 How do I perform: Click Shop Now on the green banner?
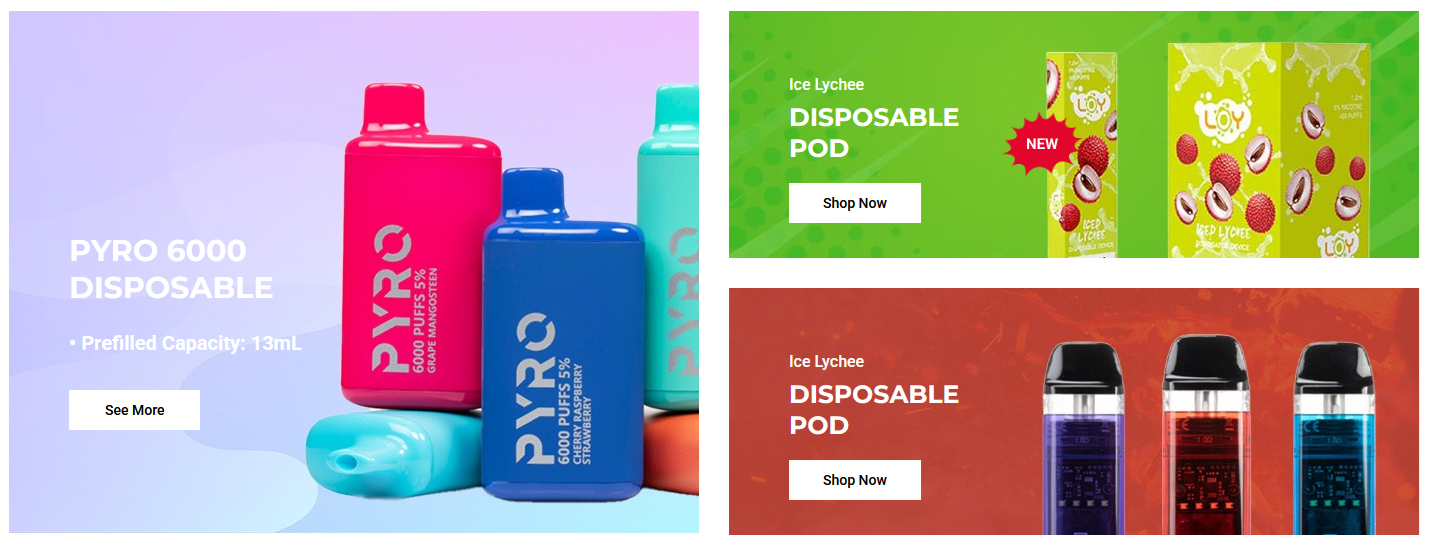coord(855,203)
